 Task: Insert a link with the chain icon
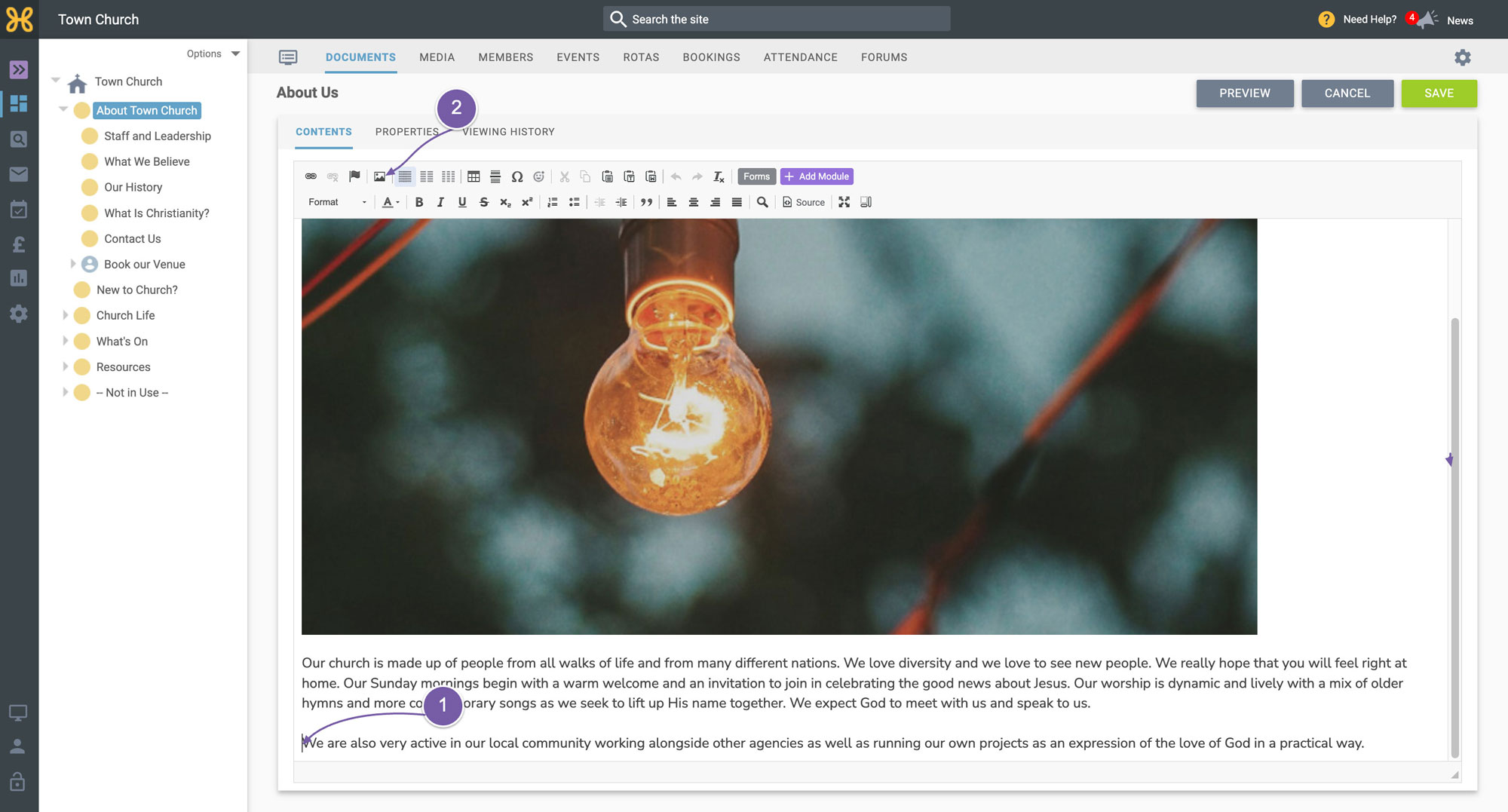311,176
